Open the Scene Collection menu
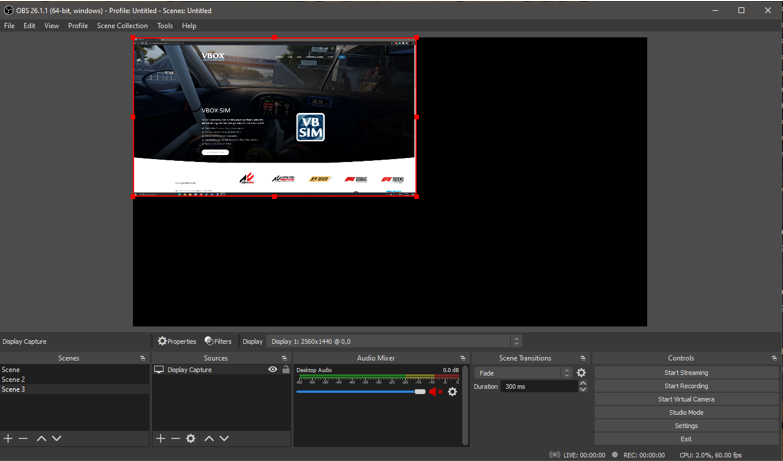Image resolution: width=783 pixels, height=461 pixels. (x=122, y=25)
